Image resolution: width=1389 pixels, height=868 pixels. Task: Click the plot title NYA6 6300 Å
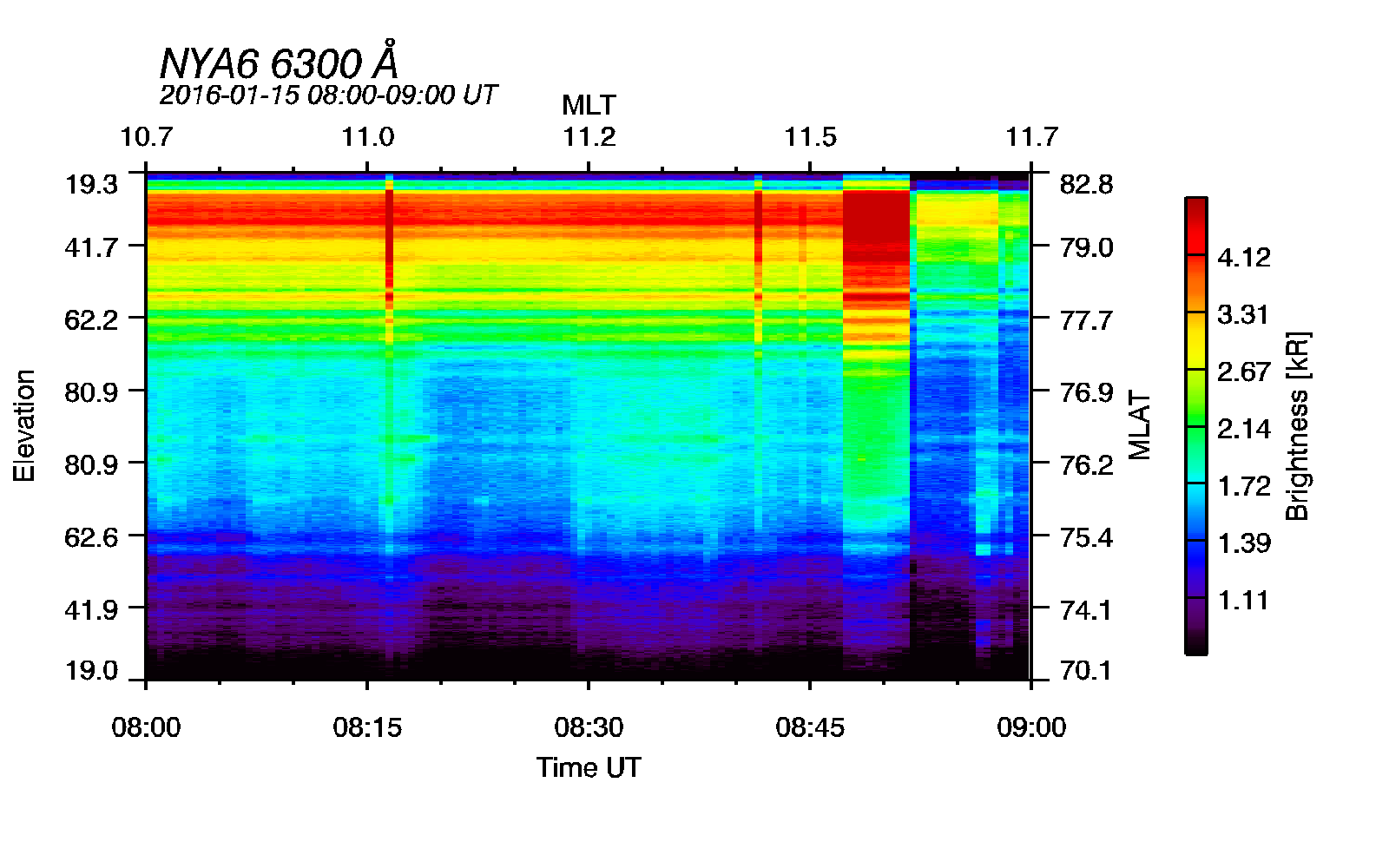[279, 62]
